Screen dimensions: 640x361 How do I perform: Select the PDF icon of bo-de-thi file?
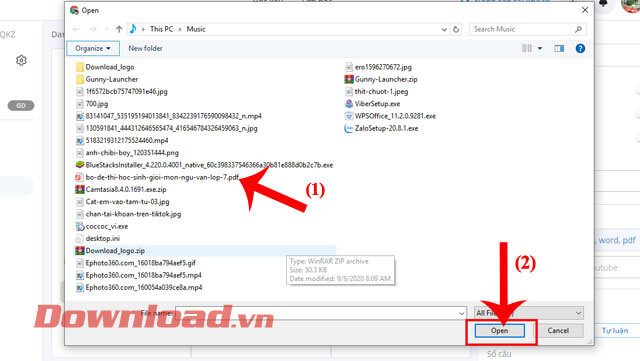pyautogui.click(x=79, y=177)
